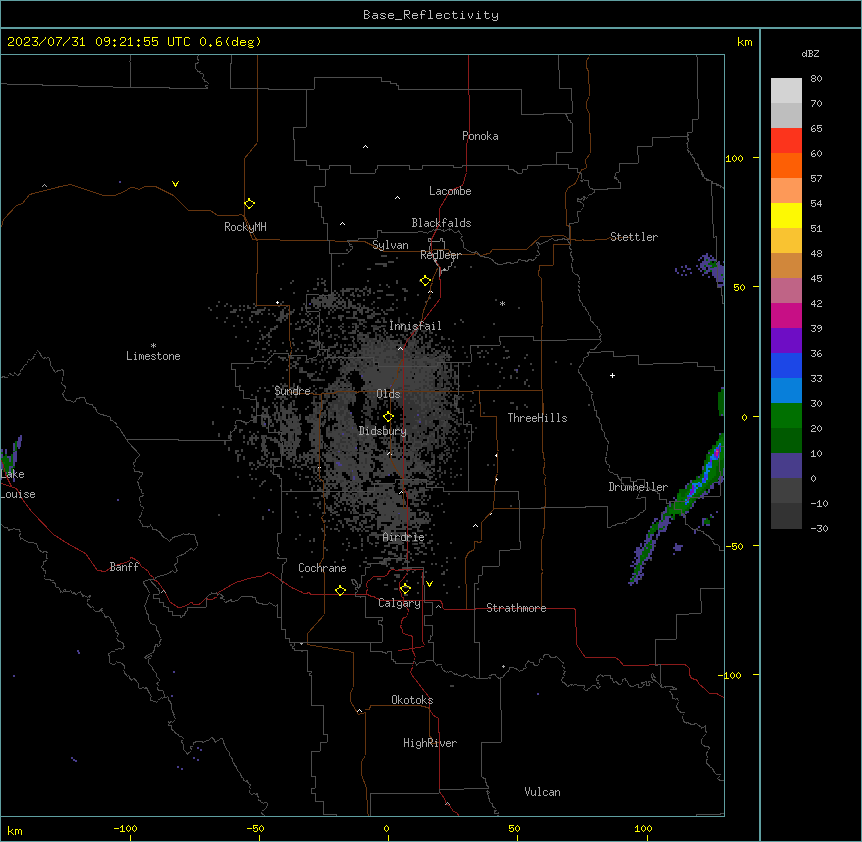The width and height of the screenshot is (862, 842).
Task: Click the Strathmore label
Action: (516, 608)
